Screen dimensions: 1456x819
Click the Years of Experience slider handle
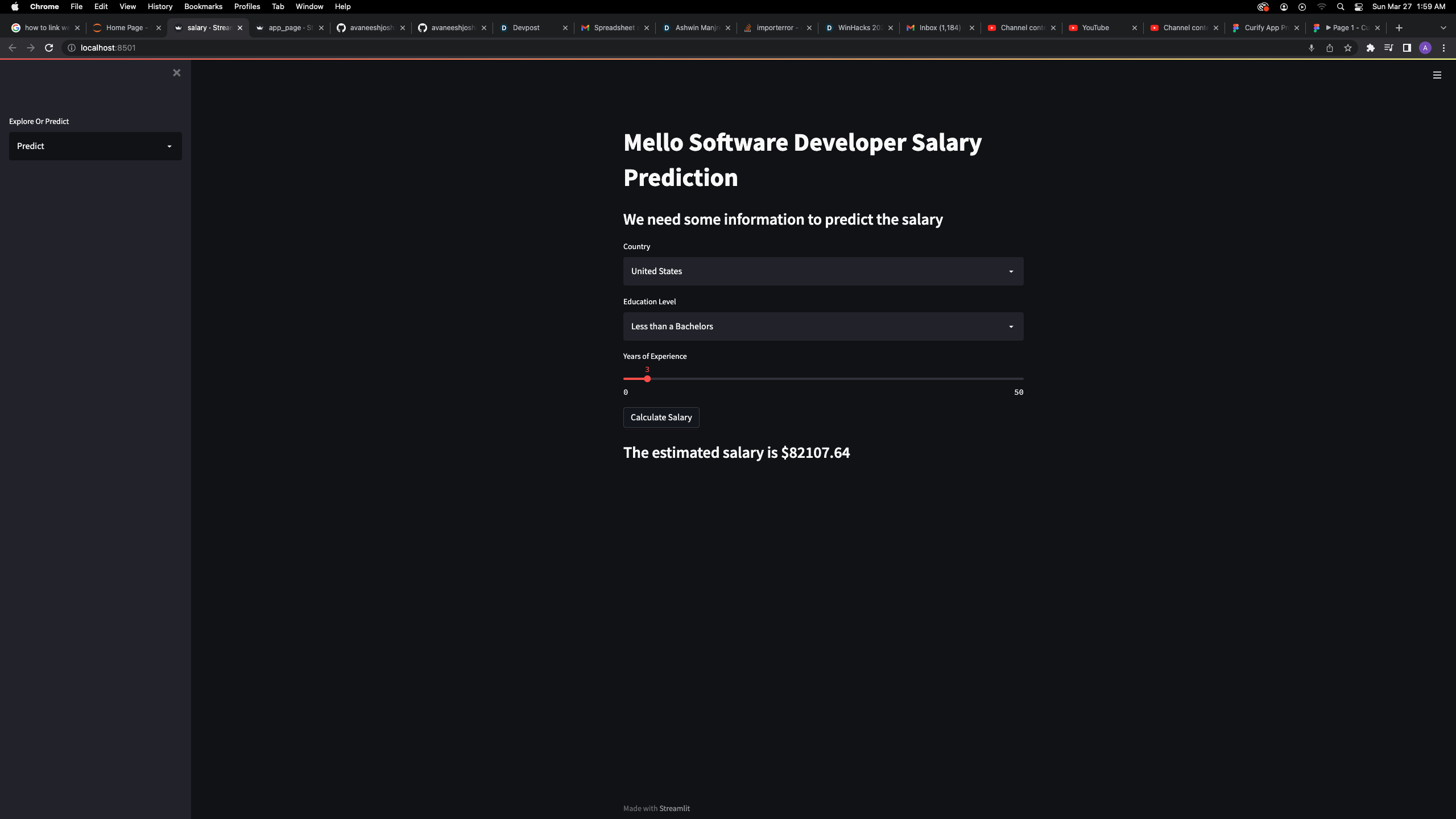coord(647,379)
